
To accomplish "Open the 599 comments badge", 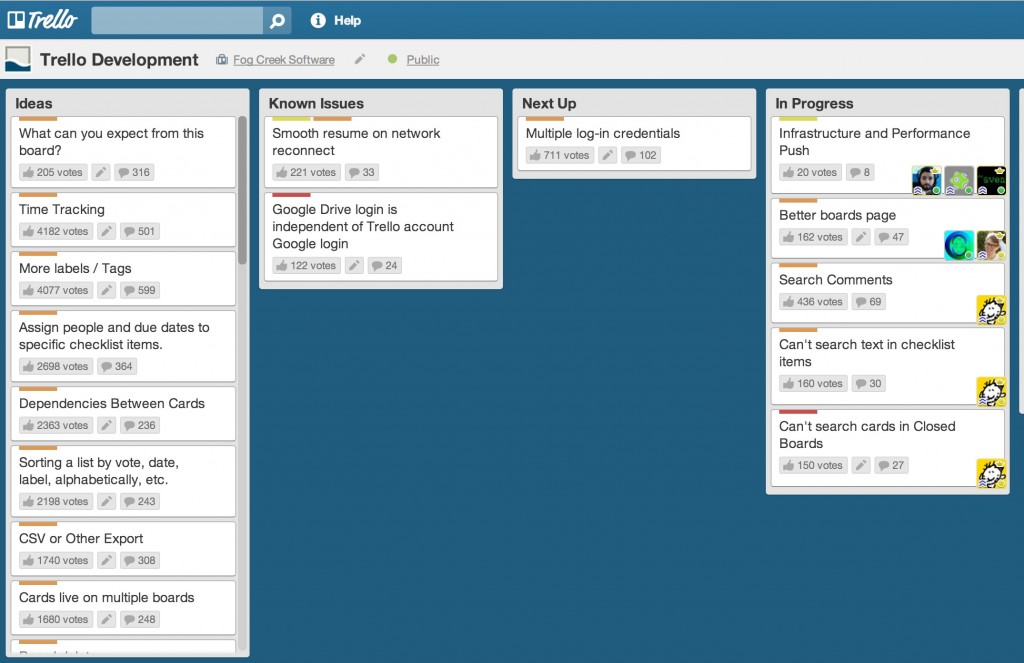I will (x=140, y=290).
